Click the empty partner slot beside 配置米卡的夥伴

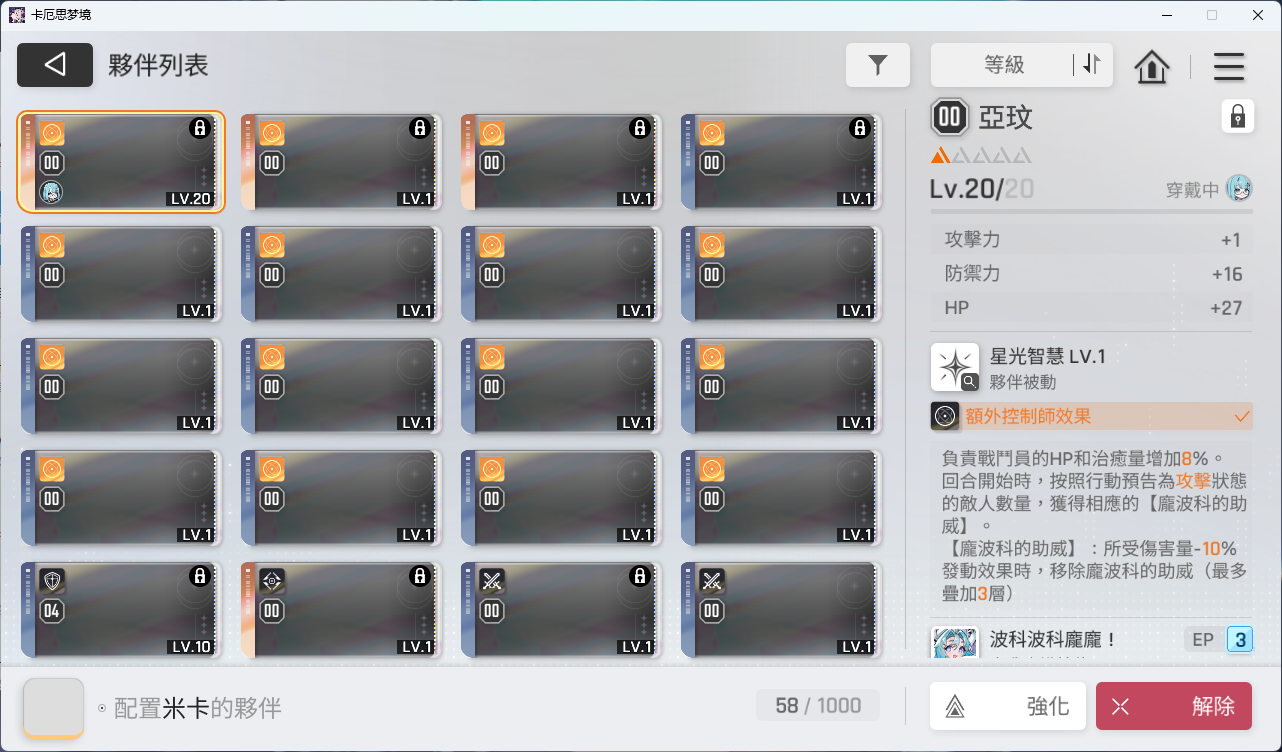(54, 708)
